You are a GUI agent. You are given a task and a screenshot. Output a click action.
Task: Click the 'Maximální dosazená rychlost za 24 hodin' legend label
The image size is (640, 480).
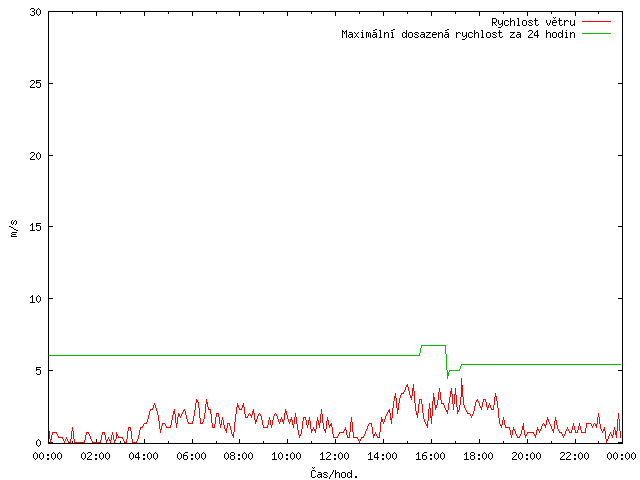458,34
